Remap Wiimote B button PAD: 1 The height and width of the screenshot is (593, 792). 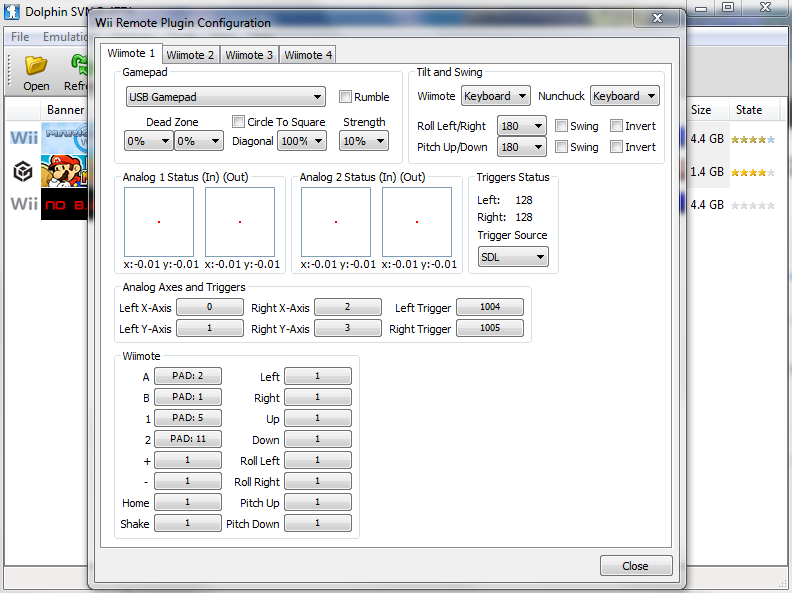(x=187, y=397)
